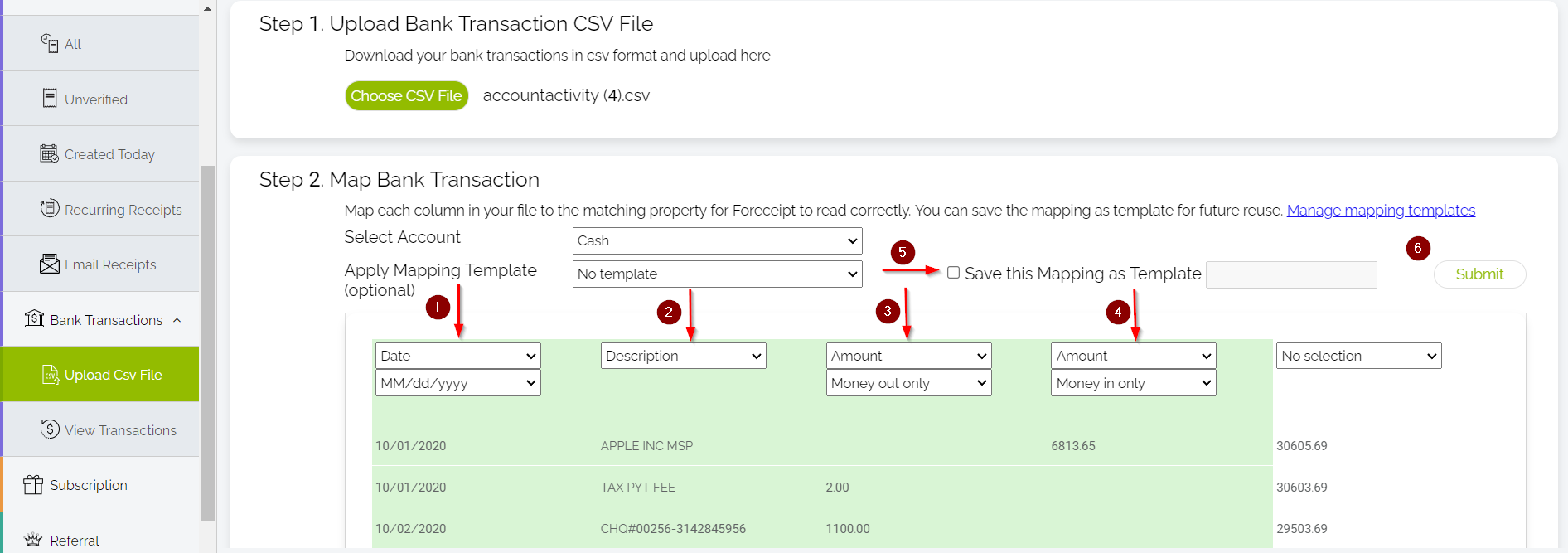Click the Referral crown icon
The height and width of the screenshot is (553, 1568).
click(x=33, y=540)
